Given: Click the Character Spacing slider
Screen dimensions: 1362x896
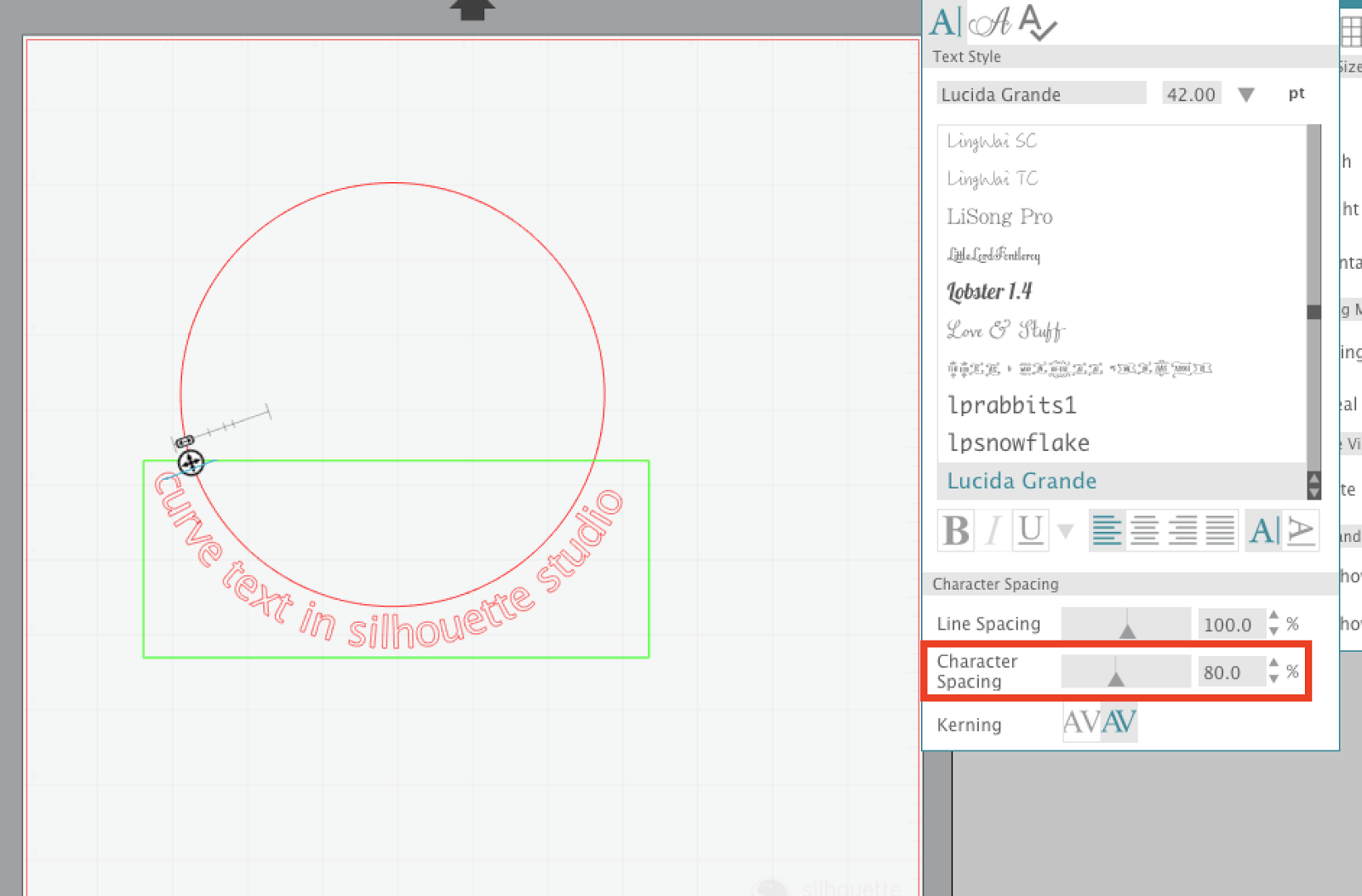Looking at the screenshot, I should [x=1126, y=671].
